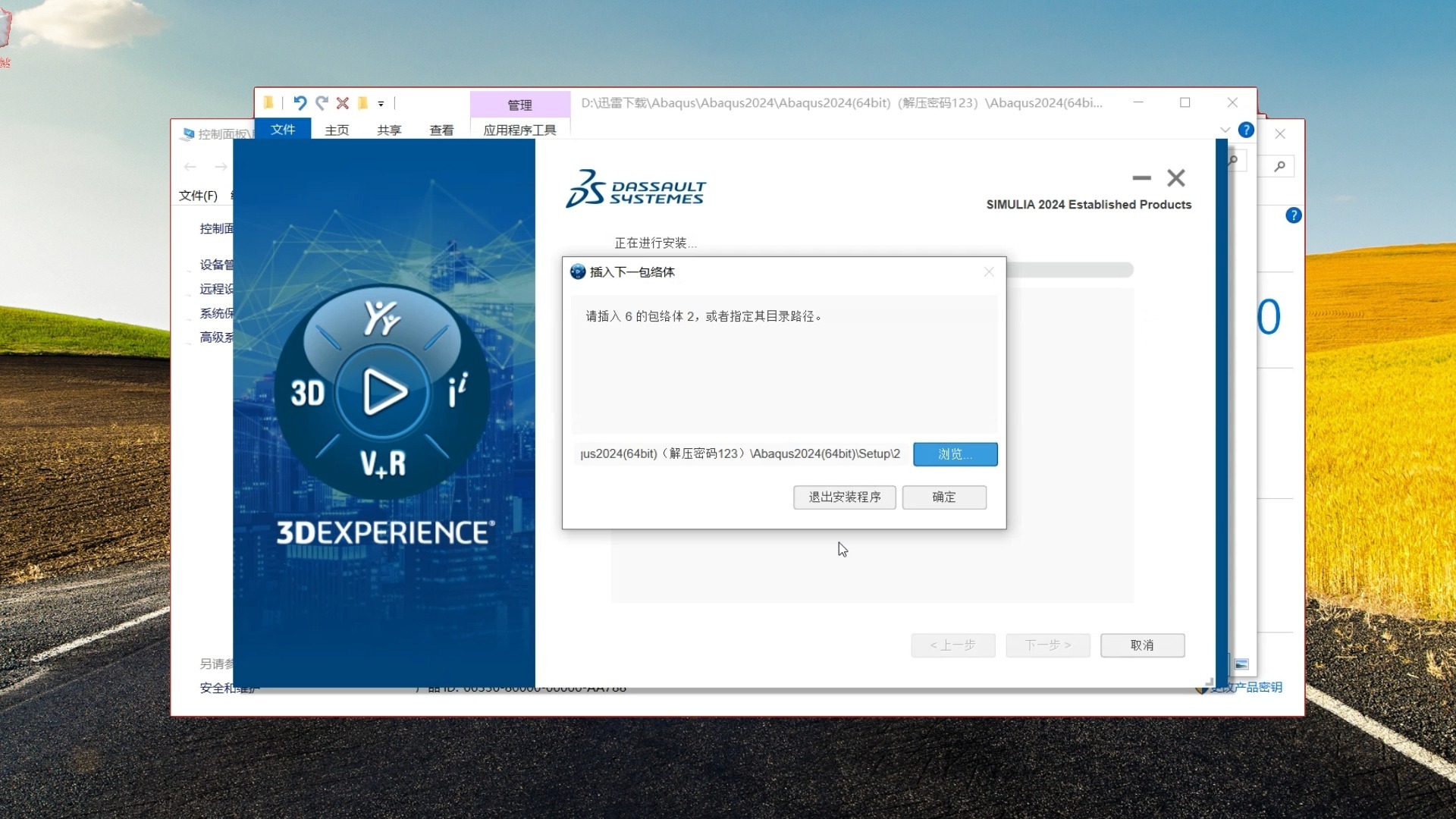Minimize the SIMULIA installer window
This screenshot has height=819, width=1456.
1141,178
